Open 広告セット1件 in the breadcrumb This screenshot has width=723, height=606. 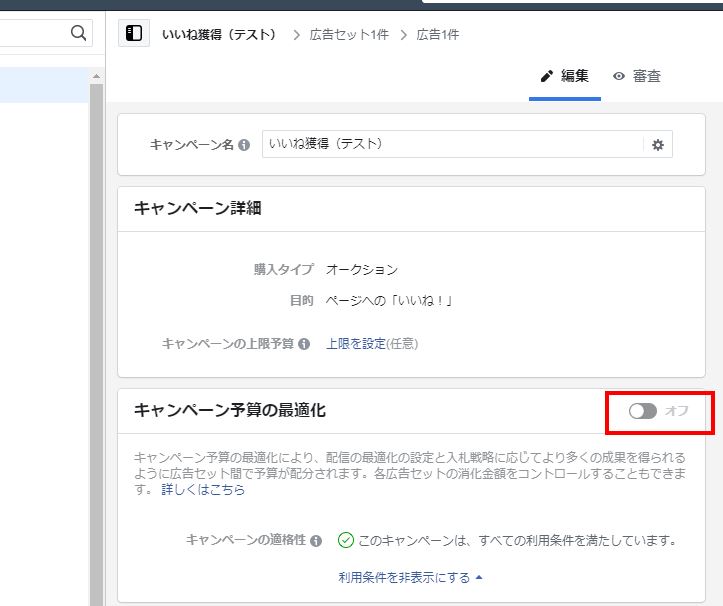(x=349, y=35)
